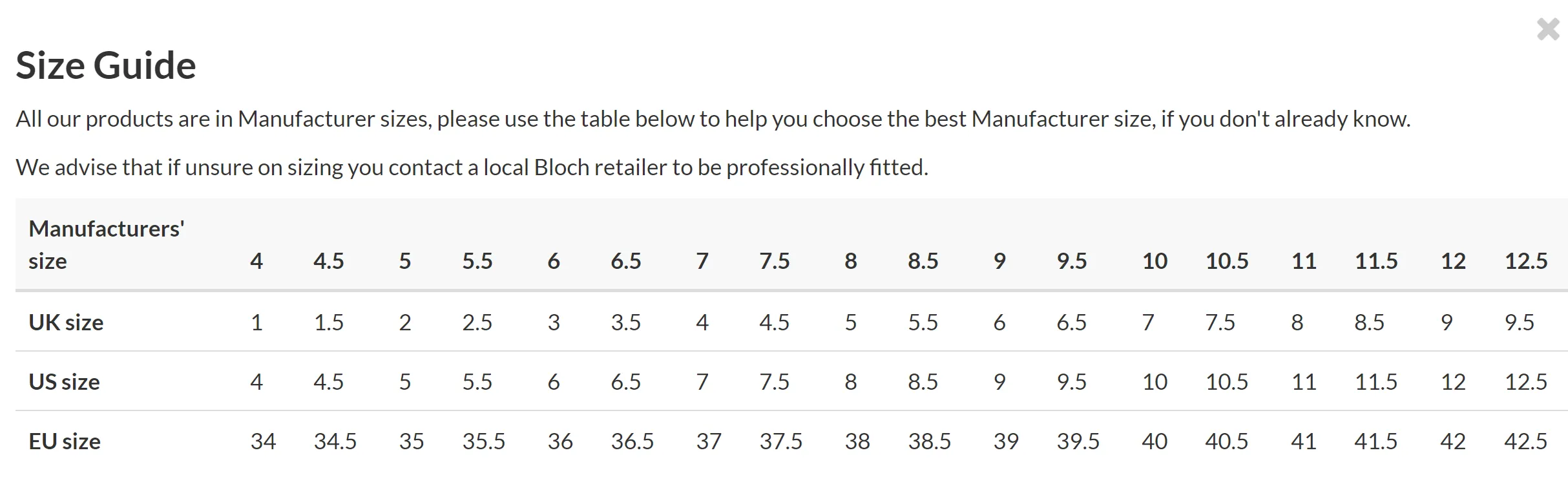Click the UK size 3.5 cell
Image resolution: width=1568 pixels, height=488 pixels.
(x=625, y=322)
